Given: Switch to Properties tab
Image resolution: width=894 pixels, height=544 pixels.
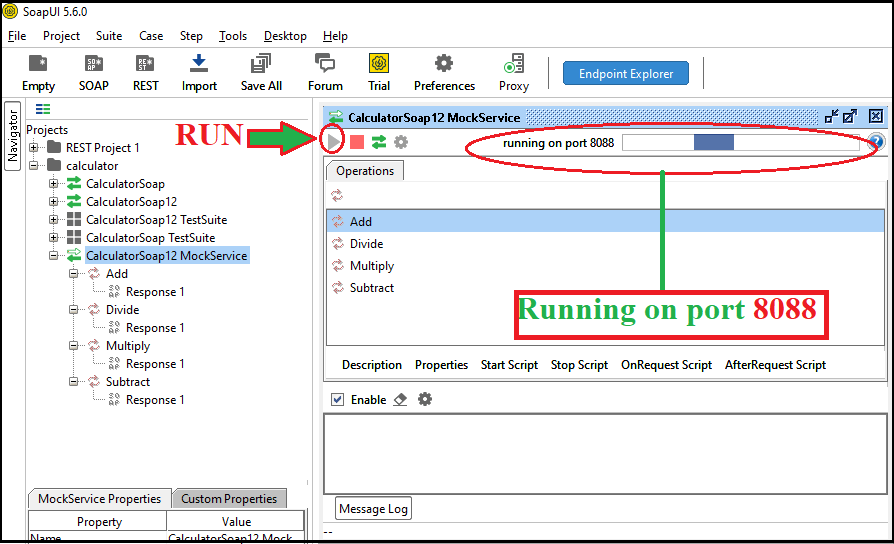Looking at the screenshot, I should tap(441, 364).
